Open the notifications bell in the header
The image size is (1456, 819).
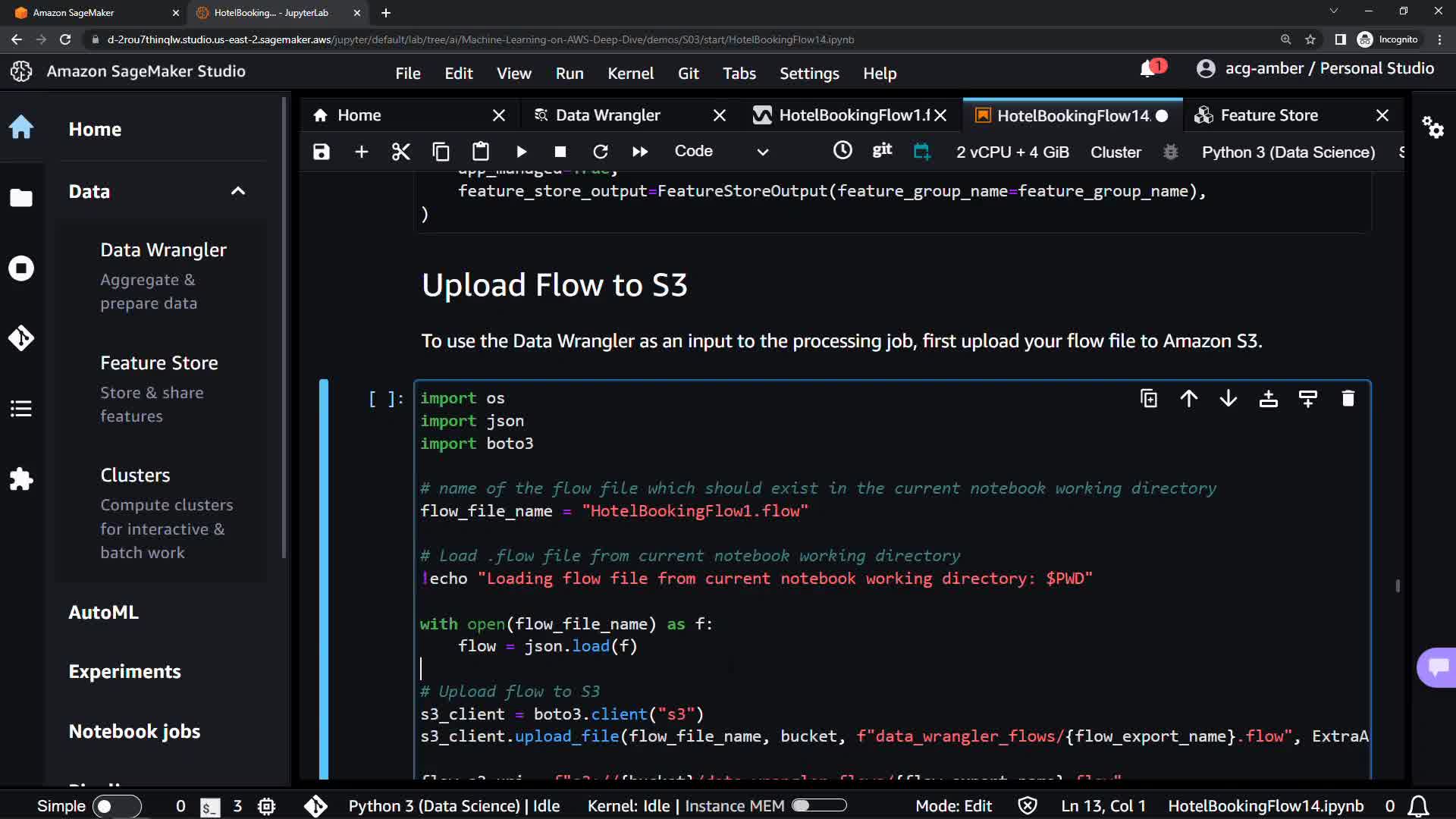coord(1149,69)
